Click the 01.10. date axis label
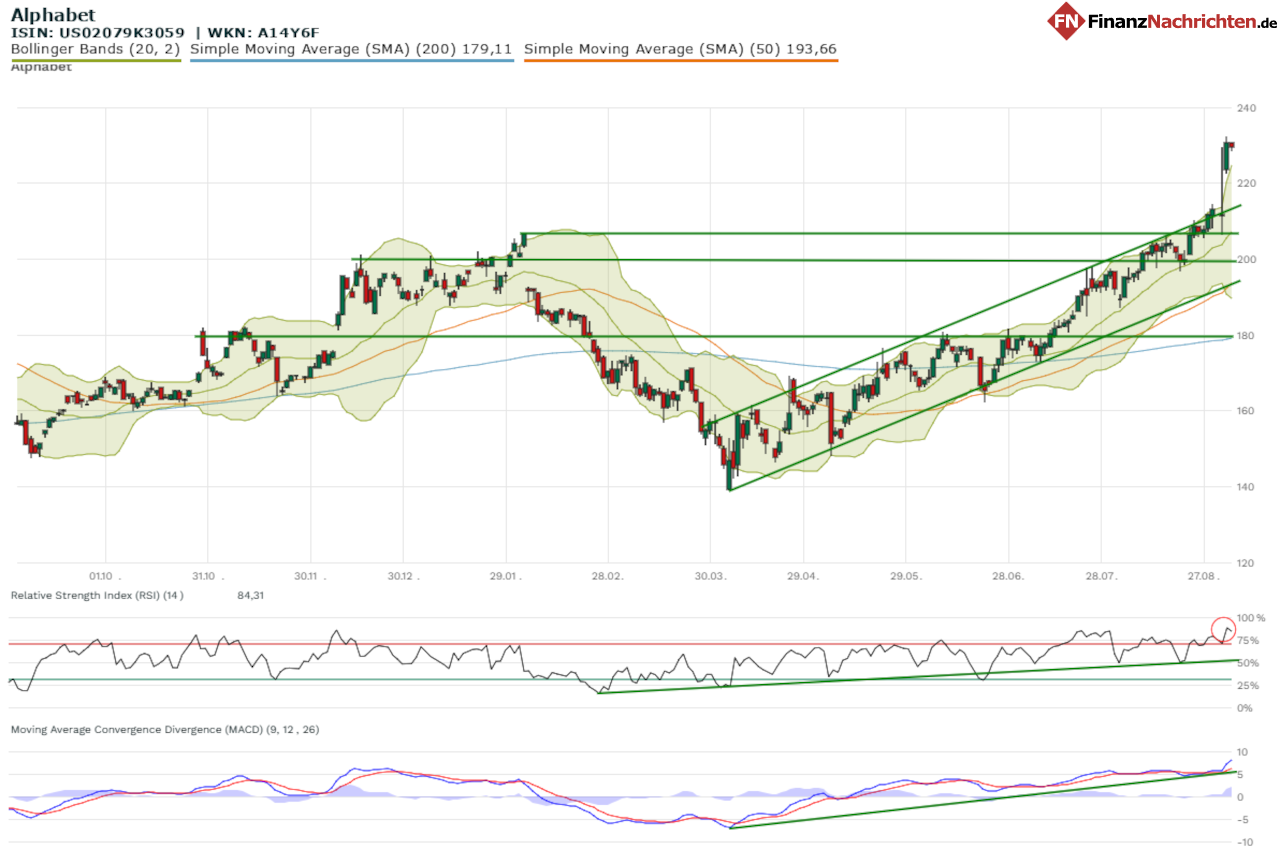 105,576
